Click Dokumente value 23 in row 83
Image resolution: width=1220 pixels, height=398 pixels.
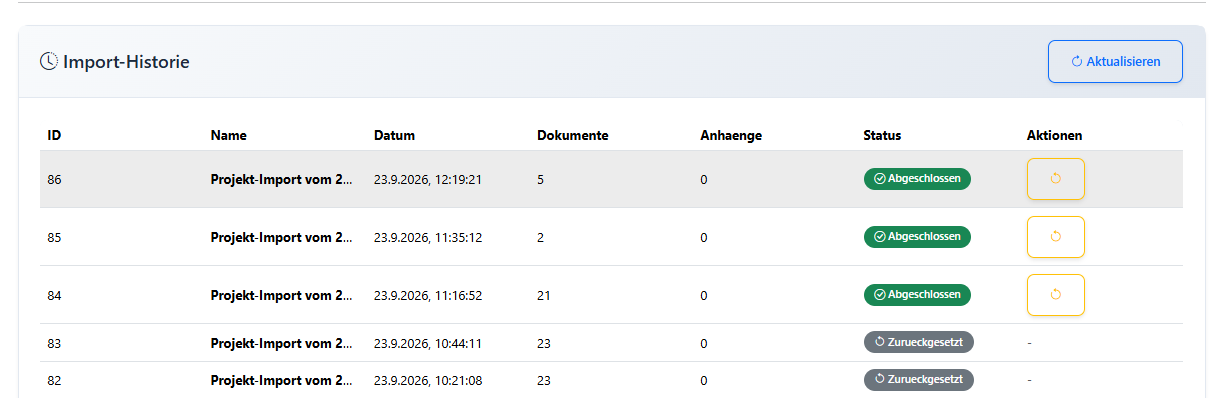(x=544, y=343)
